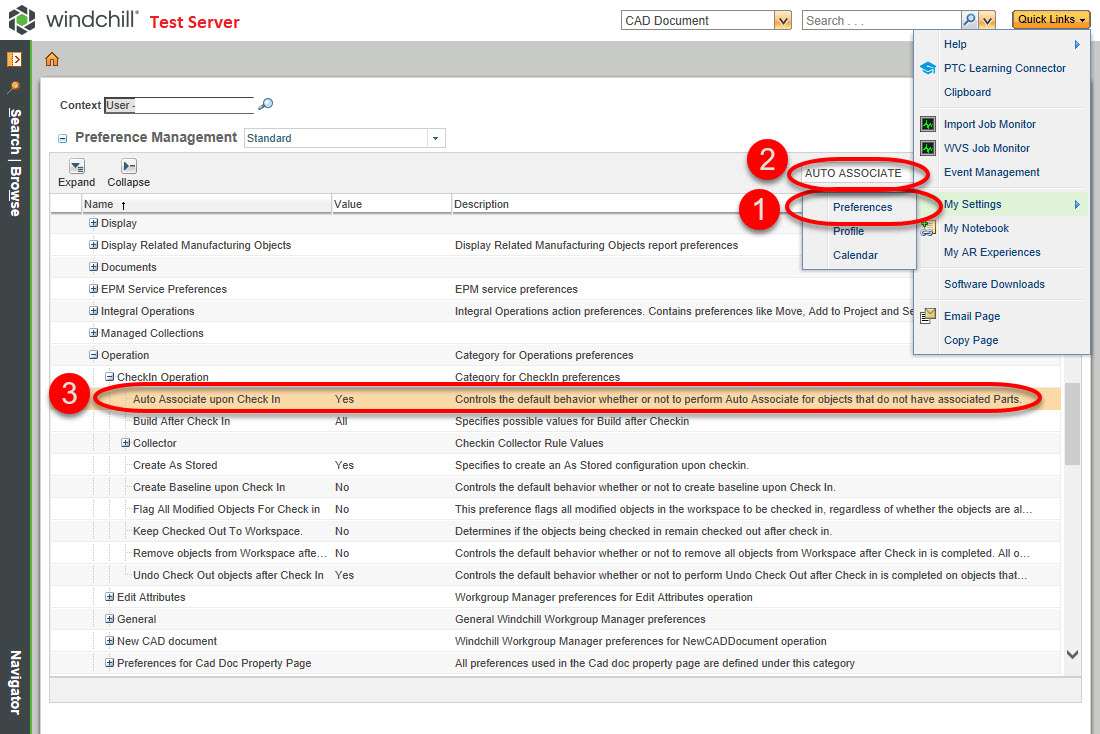Click the home icon above the preferences page
Viewport: 1100px width, 734px height.
(x=50, y=60)
